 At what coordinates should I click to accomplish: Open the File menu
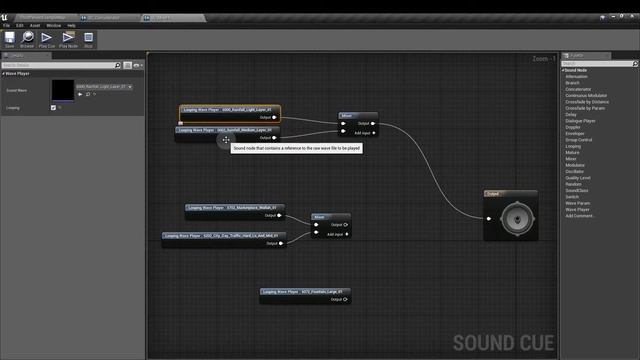[x=7, y=25]
